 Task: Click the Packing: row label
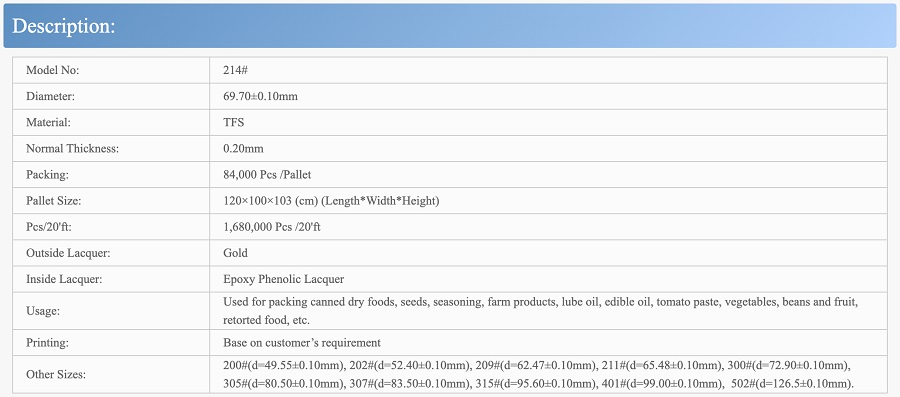(48, 175)
